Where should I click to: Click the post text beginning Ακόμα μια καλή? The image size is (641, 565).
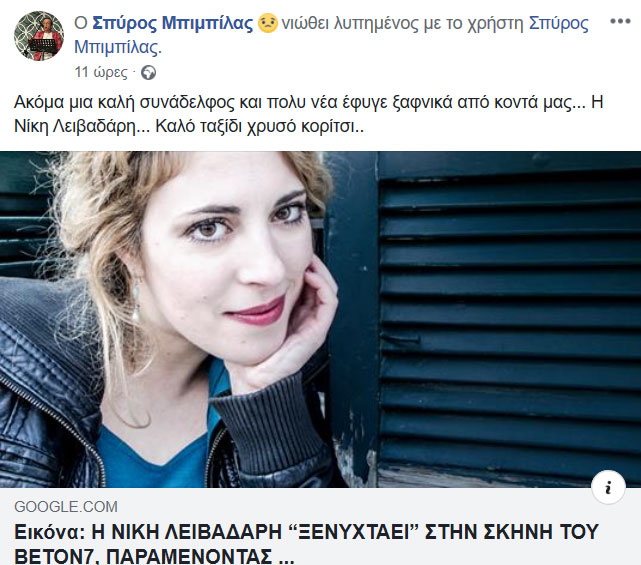309,114
